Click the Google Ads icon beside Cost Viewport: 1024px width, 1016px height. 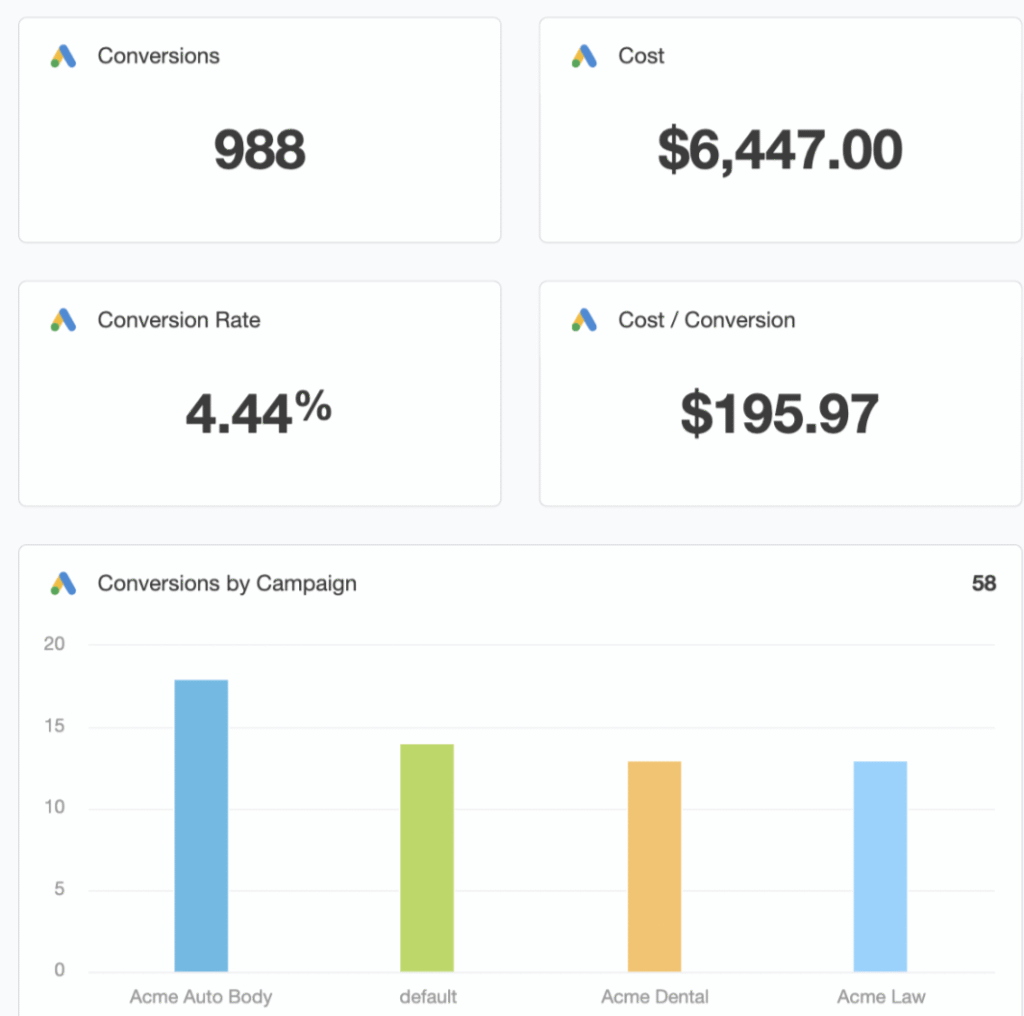point(584,57)
